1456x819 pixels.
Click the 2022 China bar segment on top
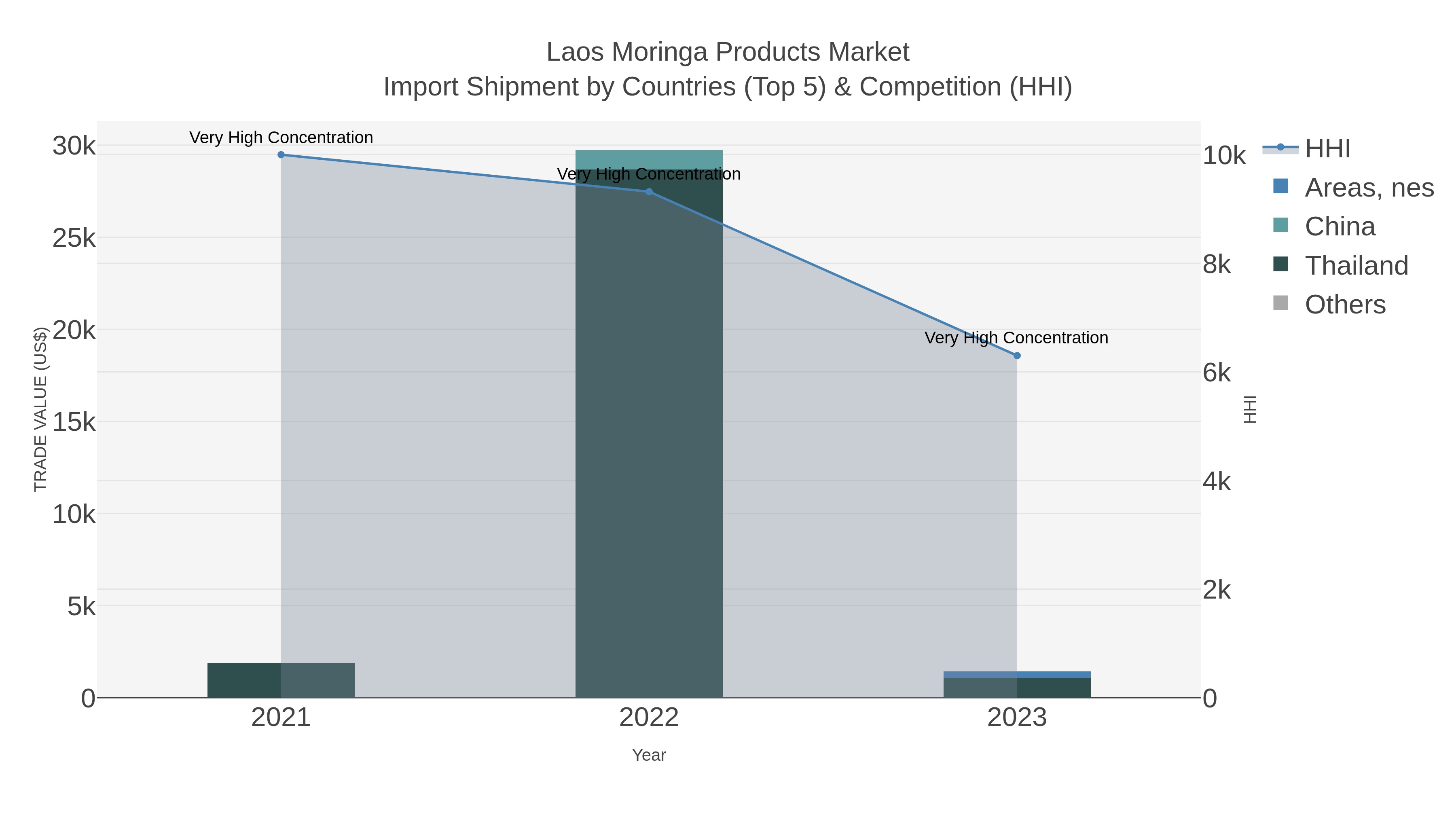pyautogui.click(x=649, y=159)
